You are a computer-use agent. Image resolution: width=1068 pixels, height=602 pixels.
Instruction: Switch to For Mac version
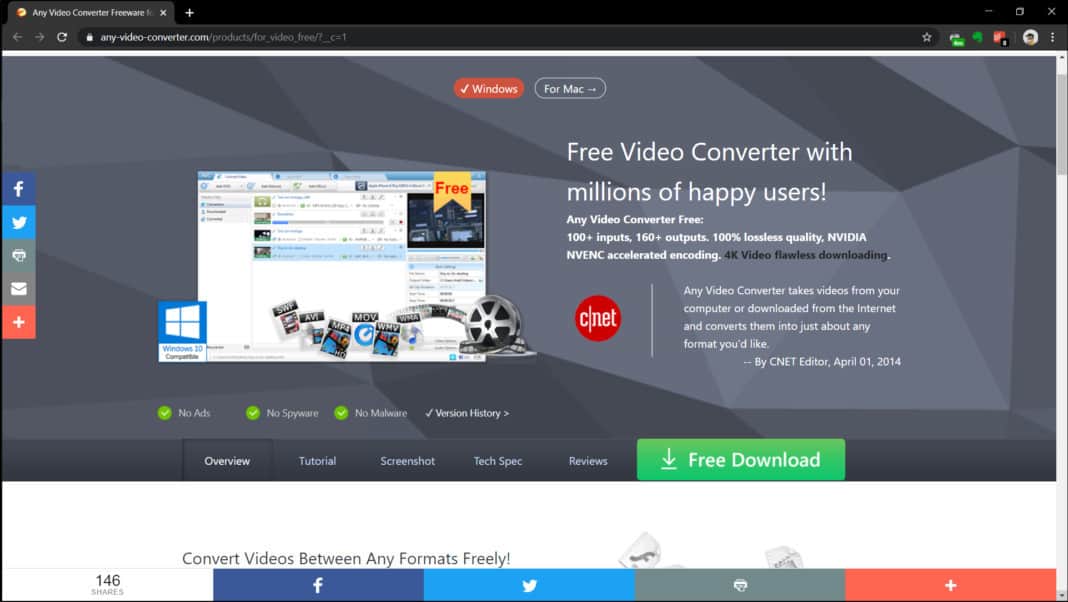point(570,89)
